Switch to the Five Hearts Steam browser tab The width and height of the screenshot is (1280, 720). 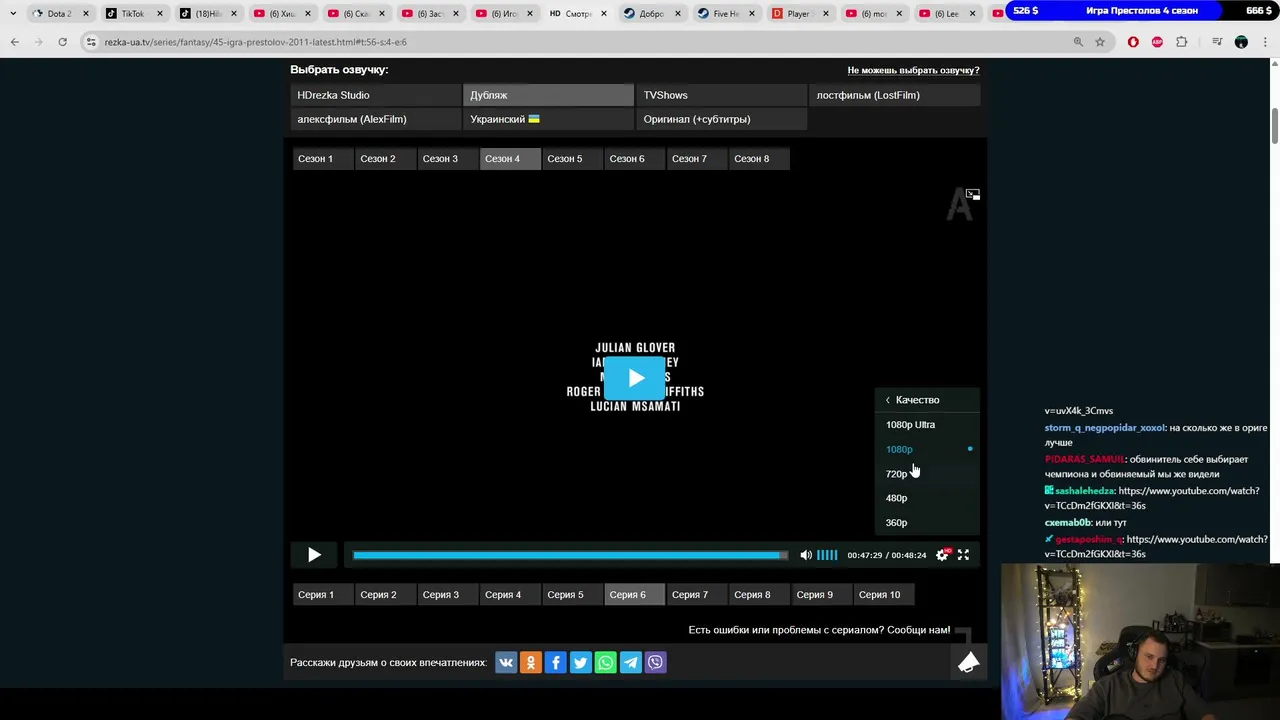726,14
